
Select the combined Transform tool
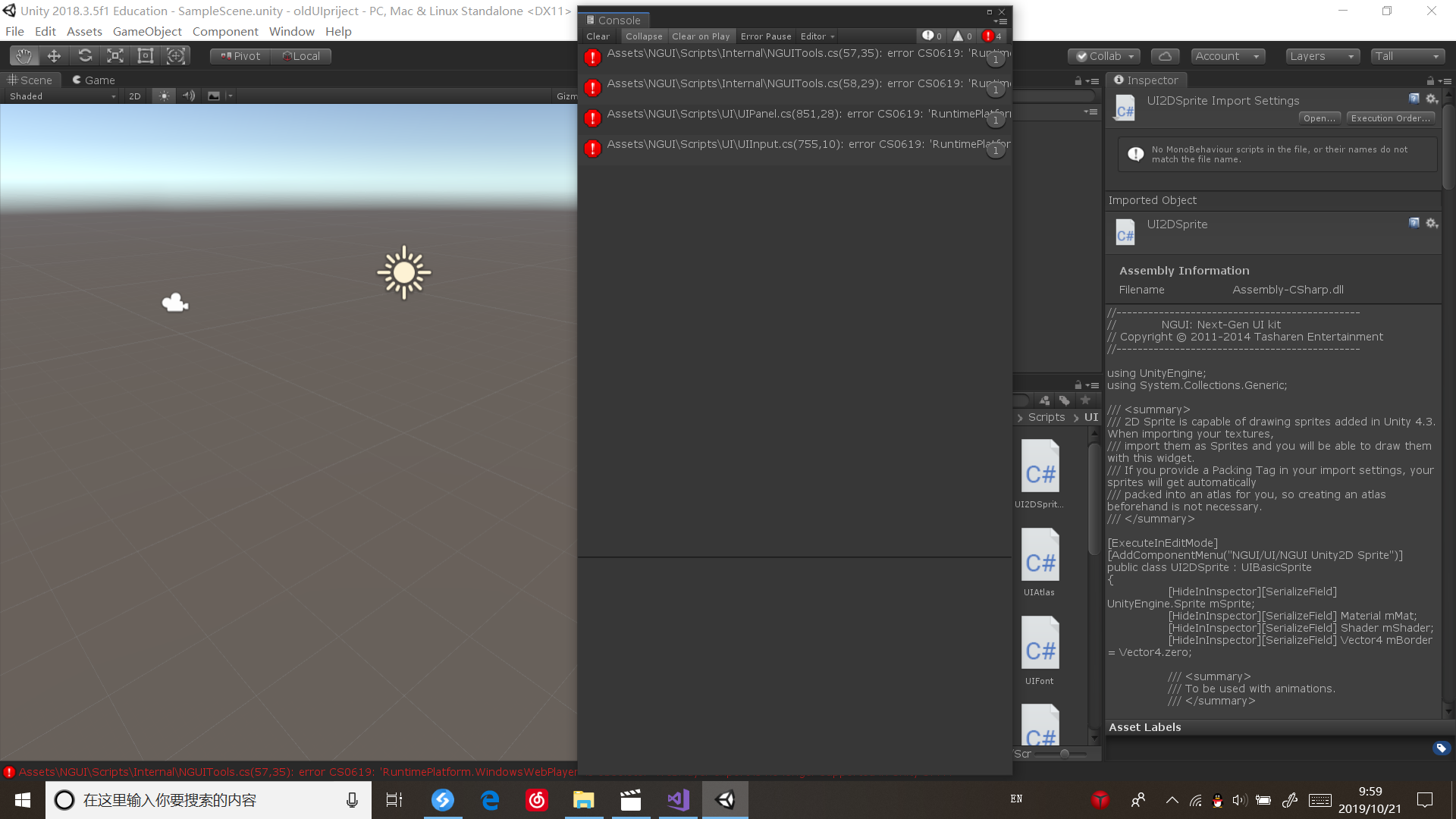[x=176, y=55]
